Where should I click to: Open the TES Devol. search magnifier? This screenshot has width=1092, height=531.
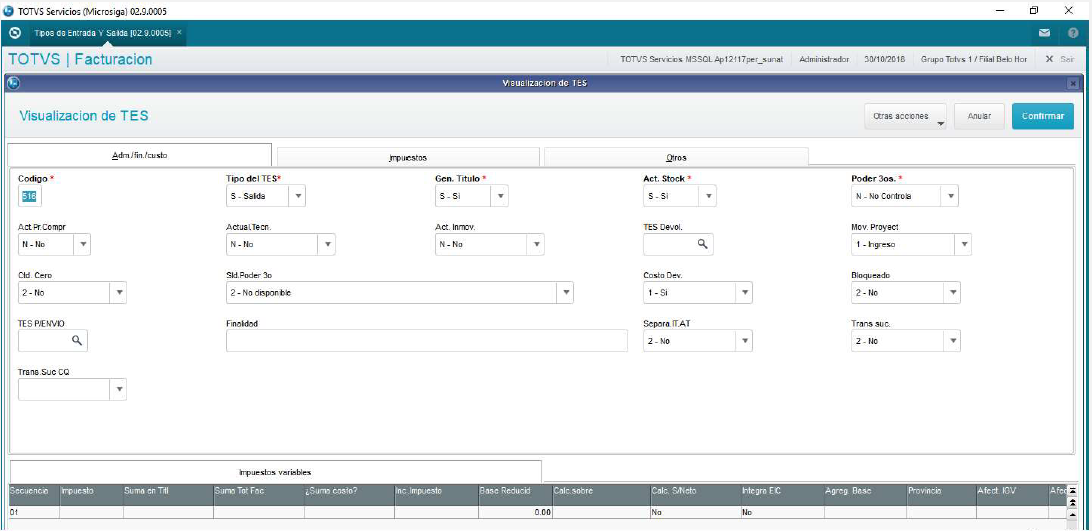click(x=703, y=244)
